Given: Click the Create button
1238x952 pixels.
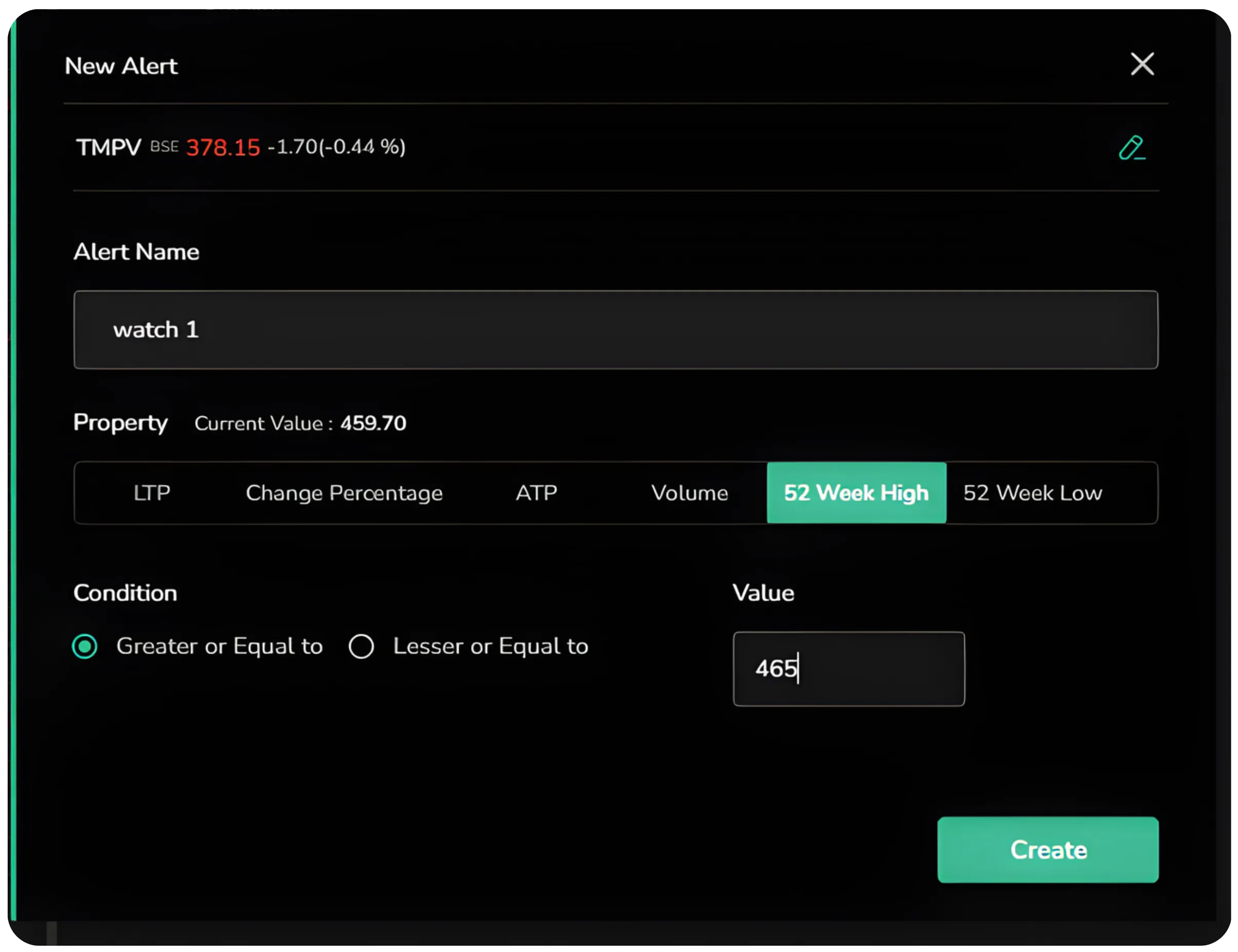Looking at the screenshot, I should point(1047,850).
